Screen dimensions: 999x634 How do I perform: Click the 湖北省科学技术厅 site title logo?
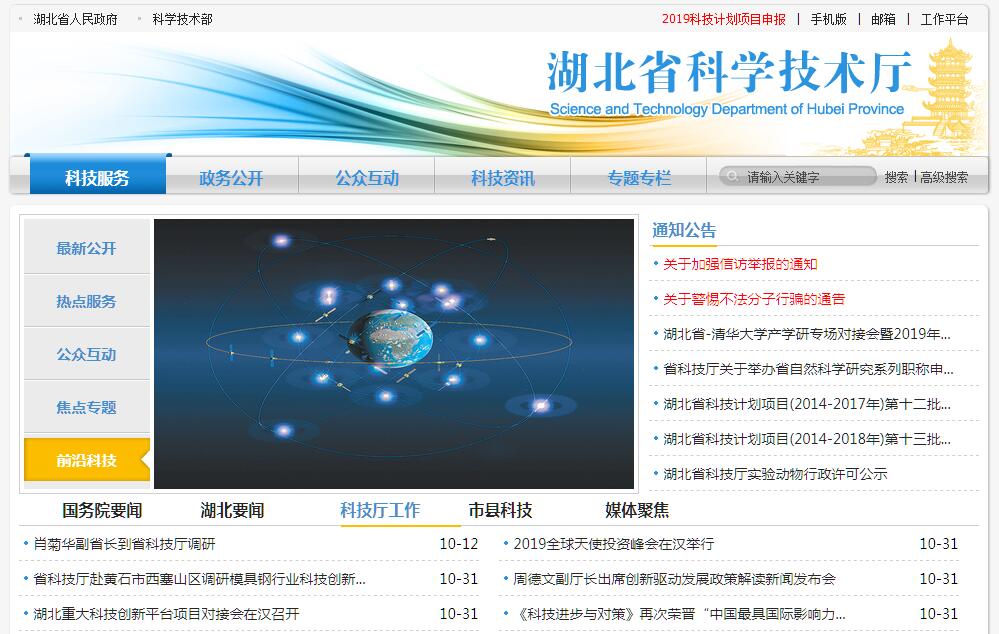pos(728,81)
